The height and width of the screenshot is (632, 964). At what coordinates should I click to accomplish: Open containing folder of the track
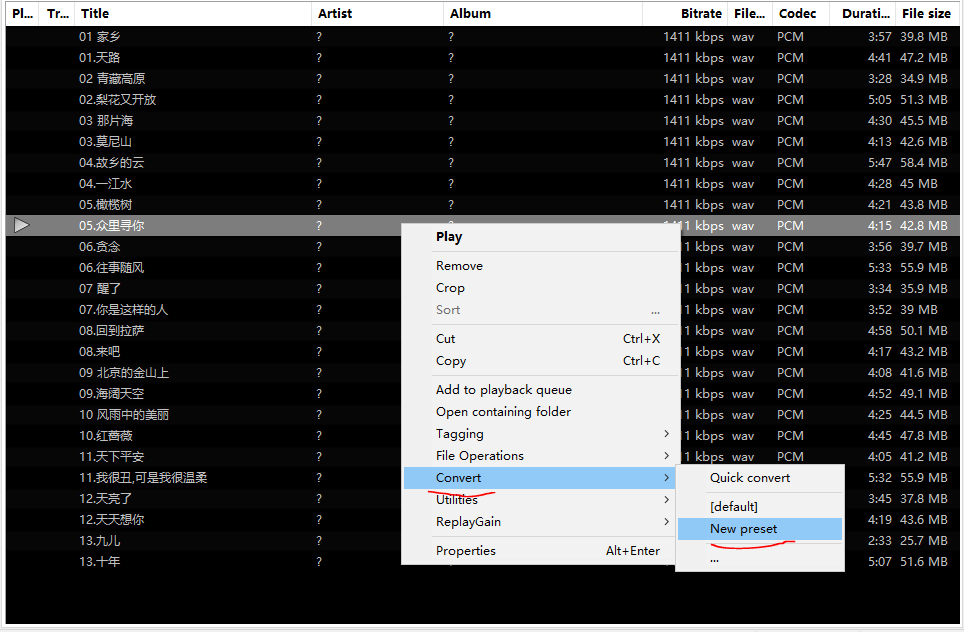[503, 412]
